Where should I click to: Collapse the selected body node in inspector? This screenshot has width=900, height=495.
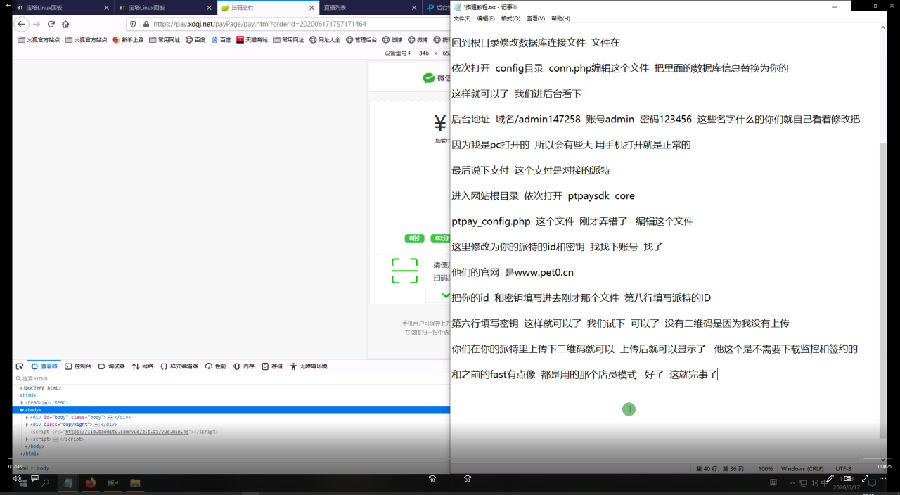(x=22, y=410)
